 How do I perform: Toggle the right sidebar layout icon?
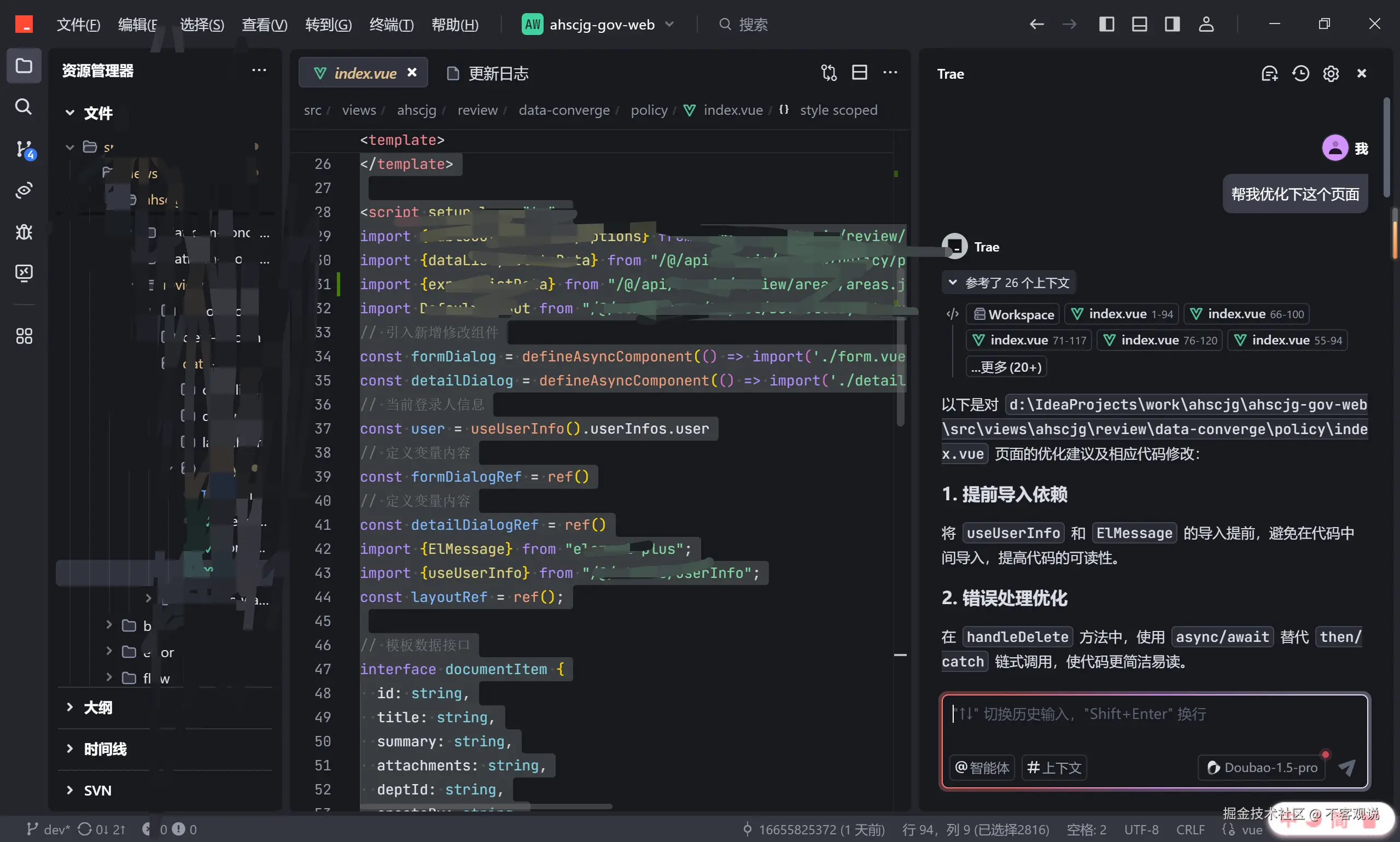coord(1172,24)
